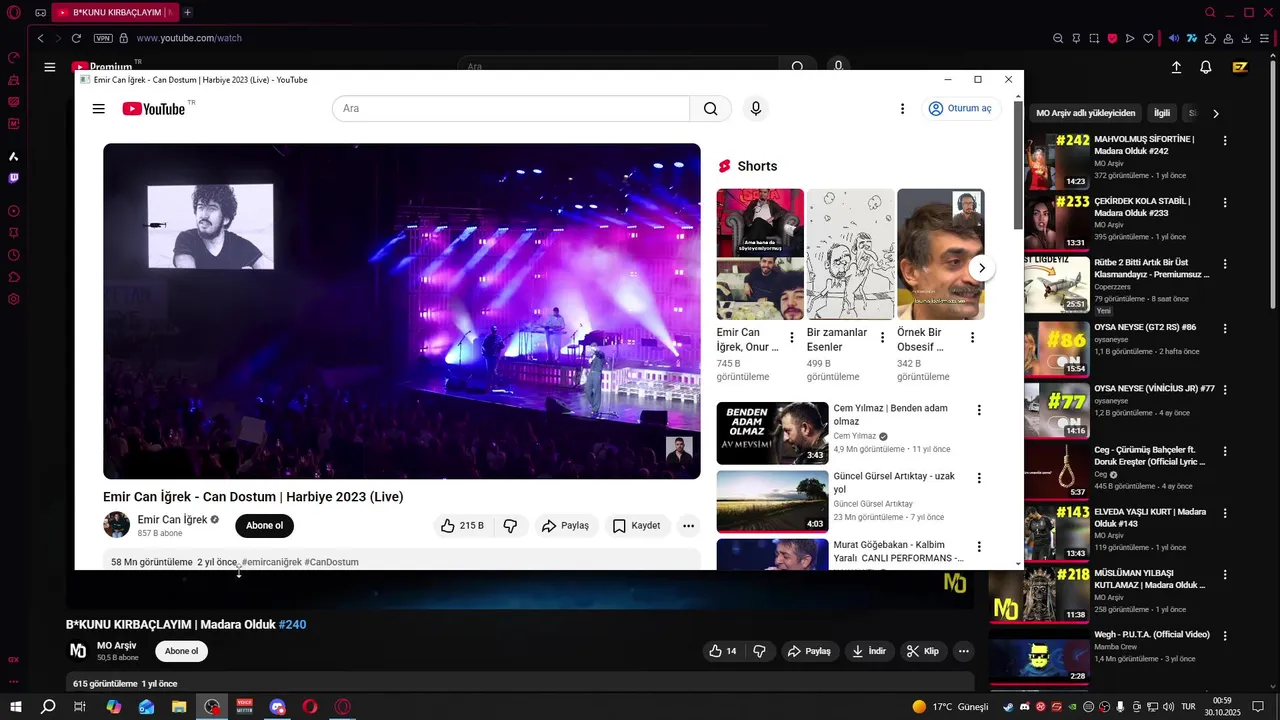Reload page in Opera GX toolbar
Screen dimensions: 1280x720
coord(76,38)
